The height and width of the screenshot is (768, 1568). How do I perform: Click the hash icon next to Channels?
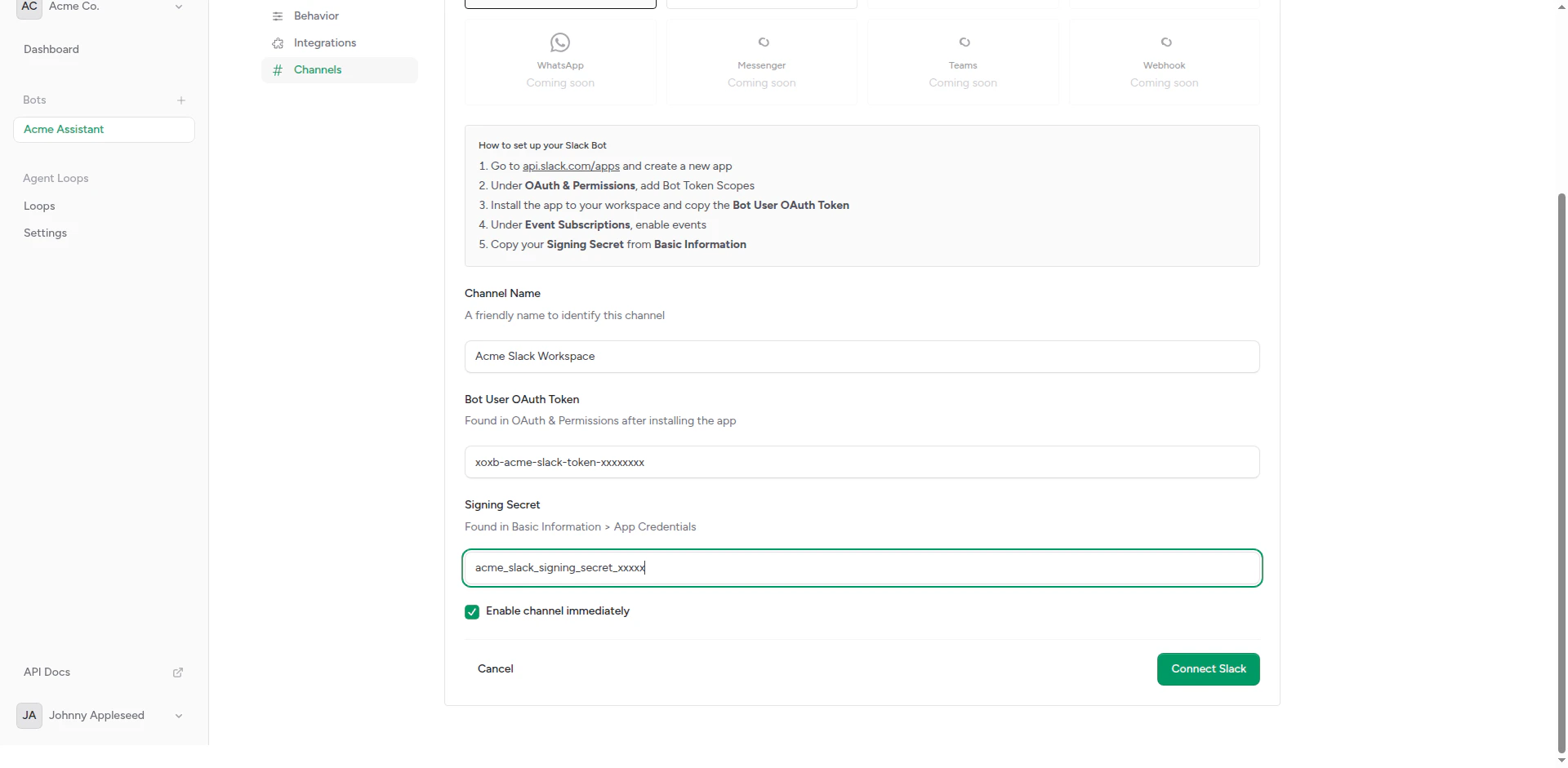(x=278, y=70)
